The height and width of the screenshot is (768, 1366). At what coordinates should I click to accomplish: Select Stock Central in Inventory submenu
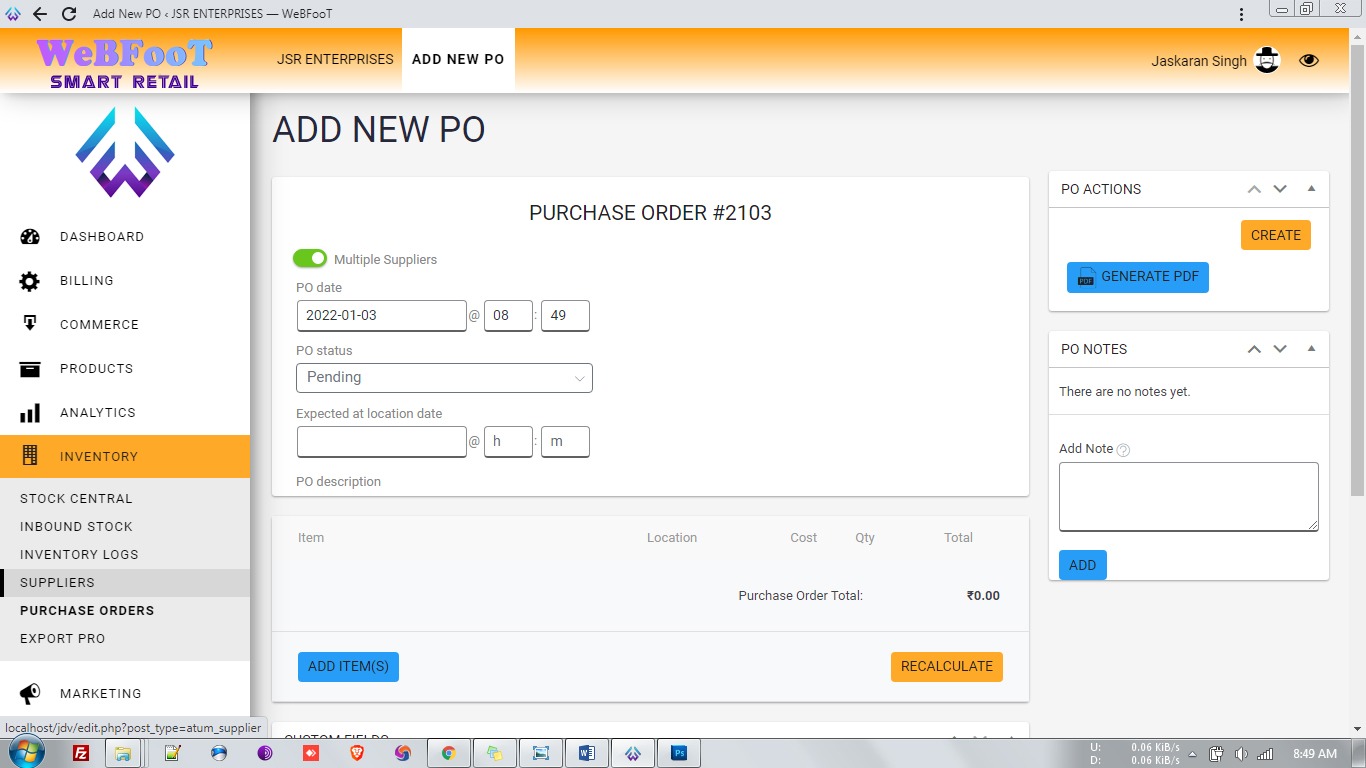tap(76, 498)
